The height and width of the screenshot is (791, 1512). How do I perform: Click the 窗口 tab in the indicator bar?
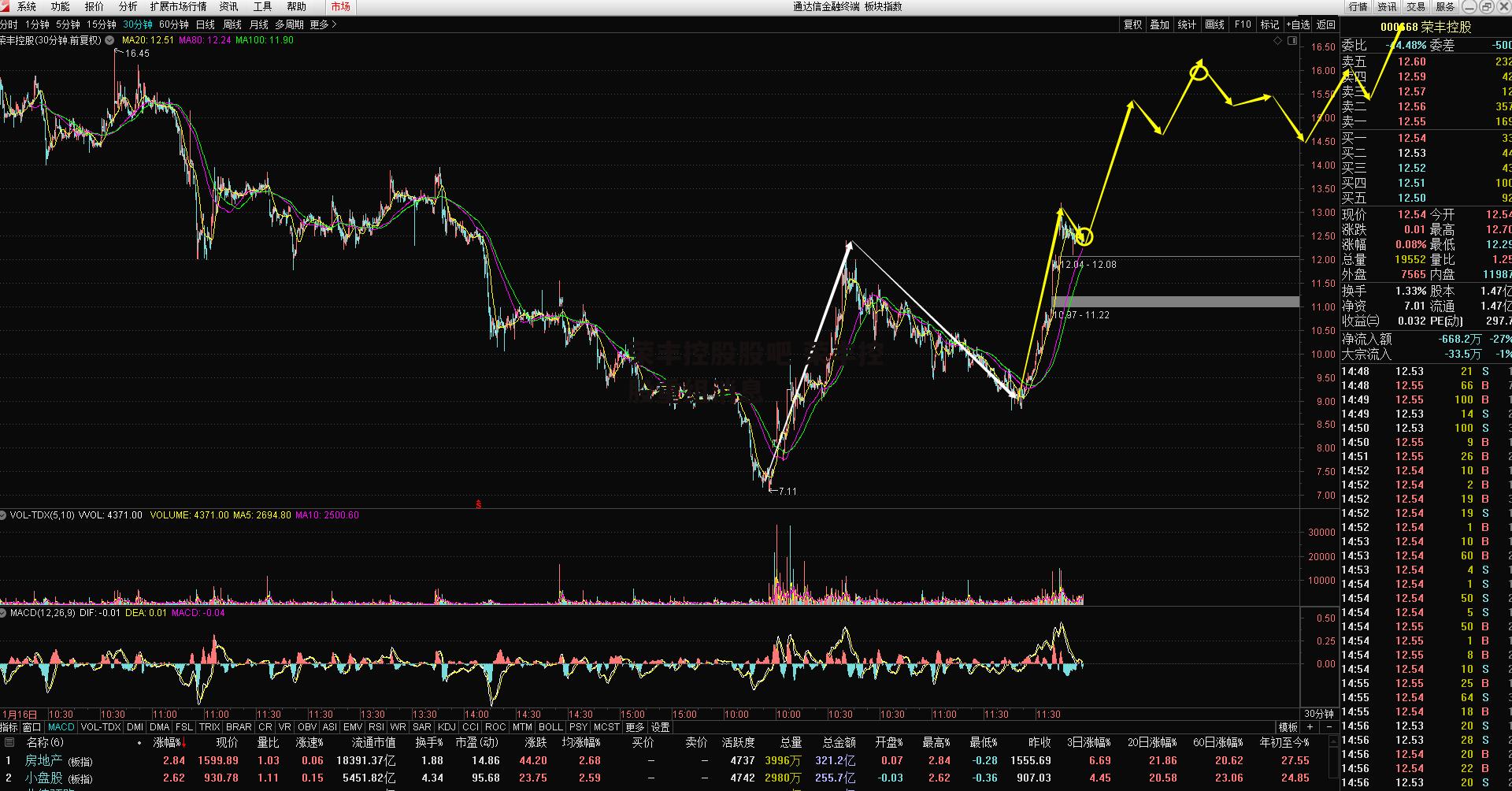click(31, 727)
